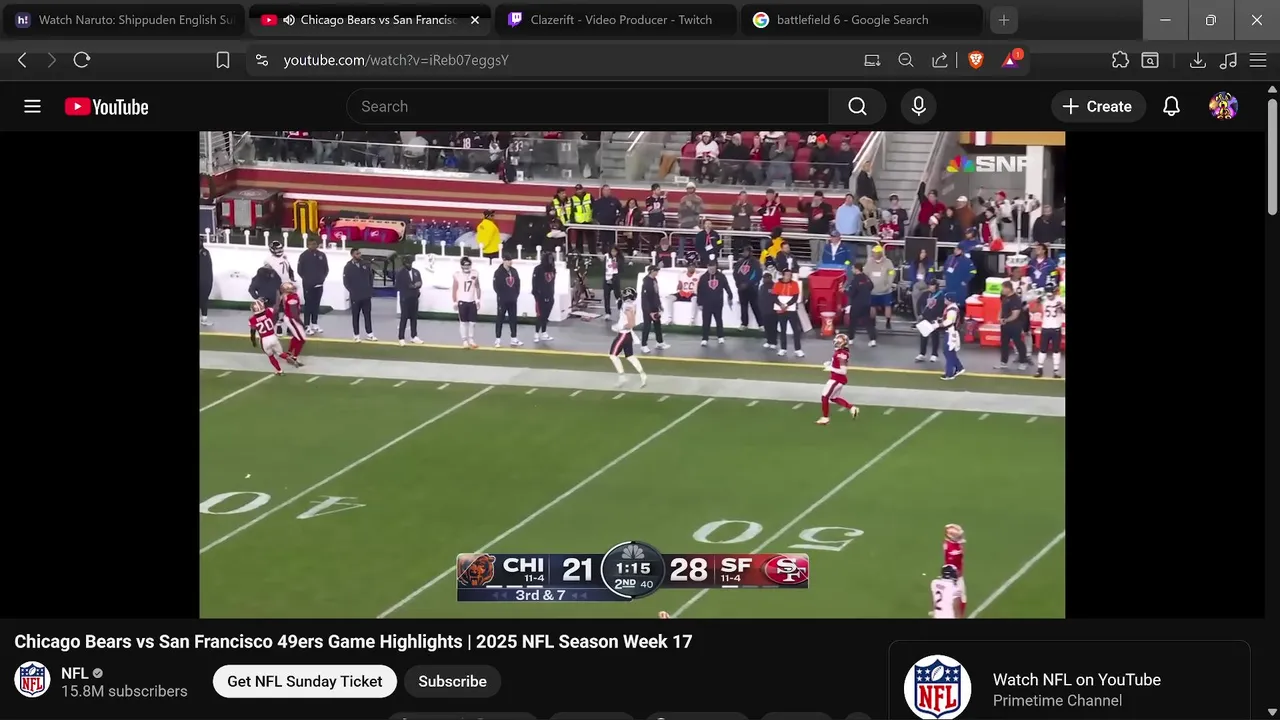Click the 15.8M subscribers text
Image resolution: width=1280 pixels, height=720 pixels.
124,691
